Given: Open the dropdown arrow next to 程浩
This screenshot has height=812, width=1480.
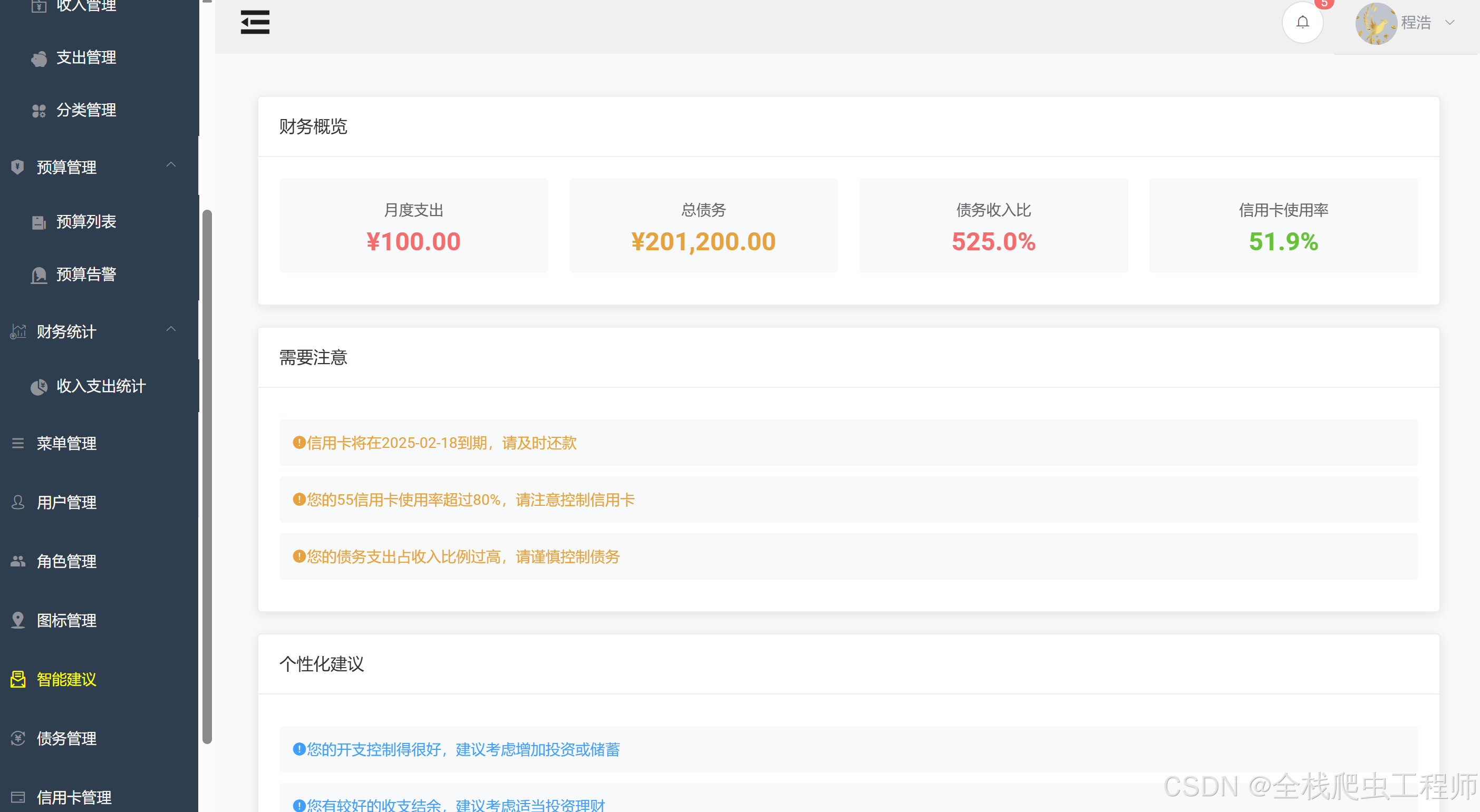Looking at the screenshot, I should point(1449,23).
